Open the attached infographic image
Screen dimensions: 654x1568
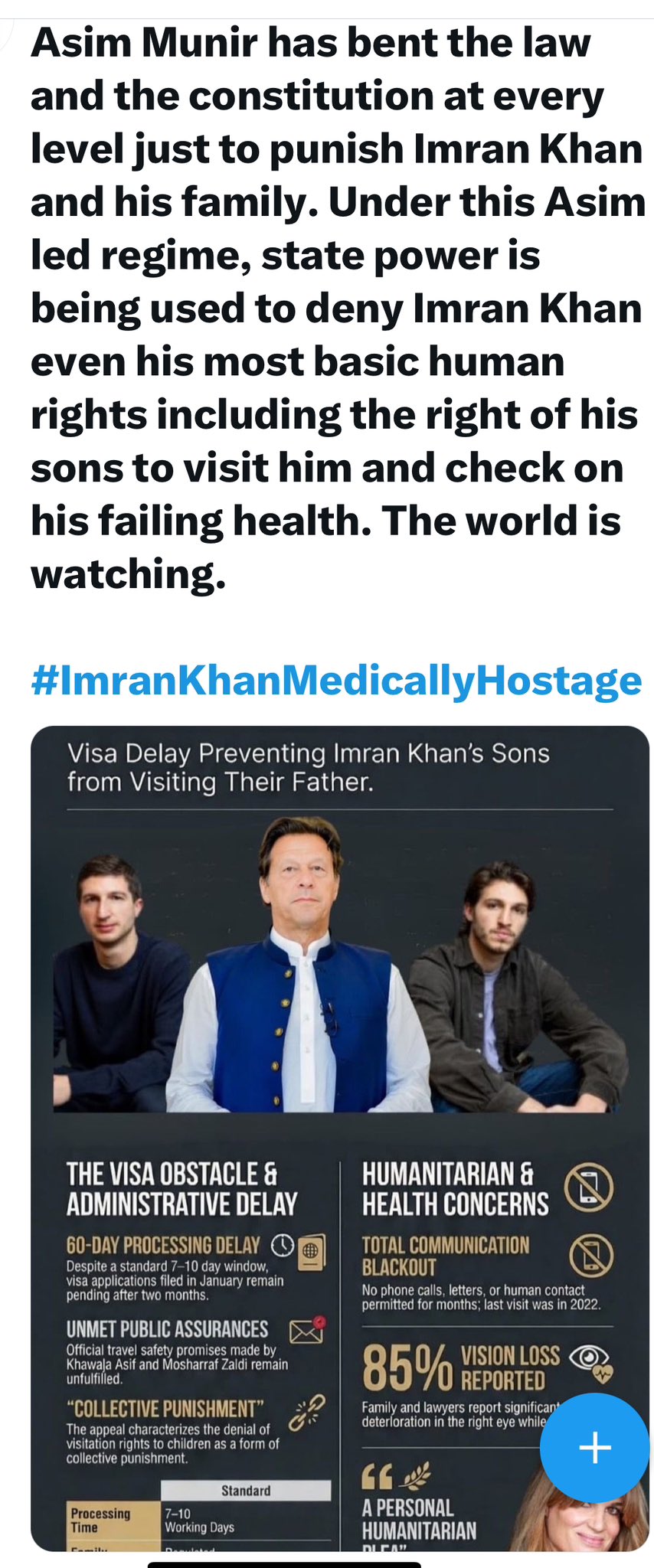click(340, 1138)
